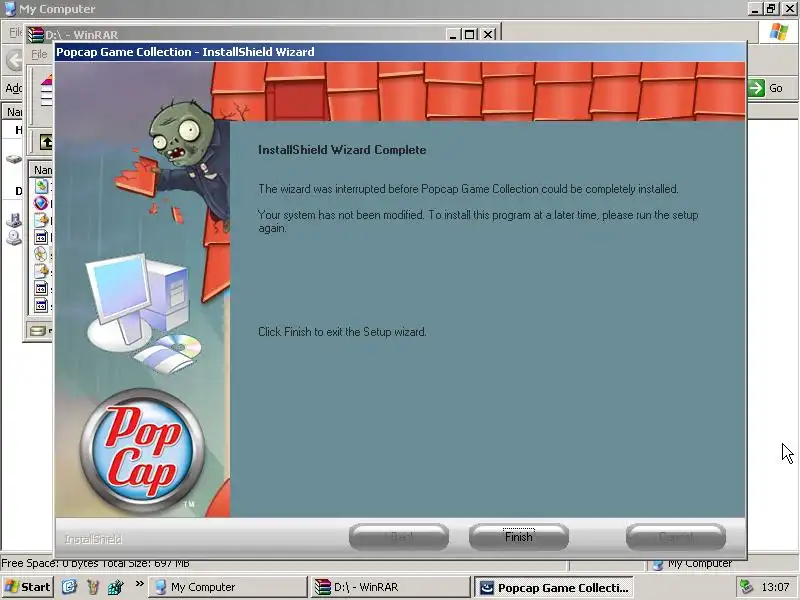This screenshot has width=800, height=600.
Task: Select the first file icon in WinRAR list
Action: tap(41, 186)
